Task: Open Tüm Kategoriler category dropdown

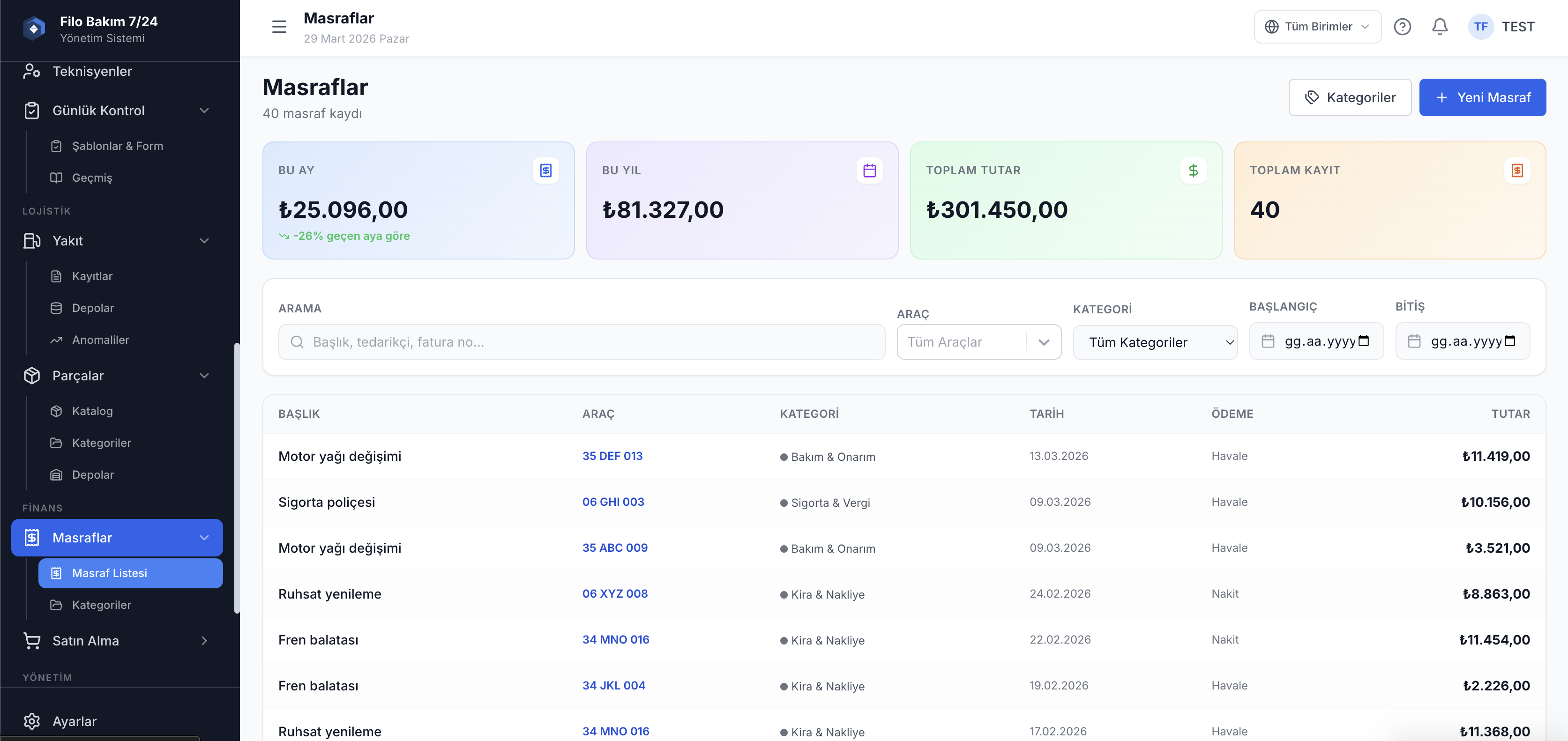Action: [x=1155, y=342]
